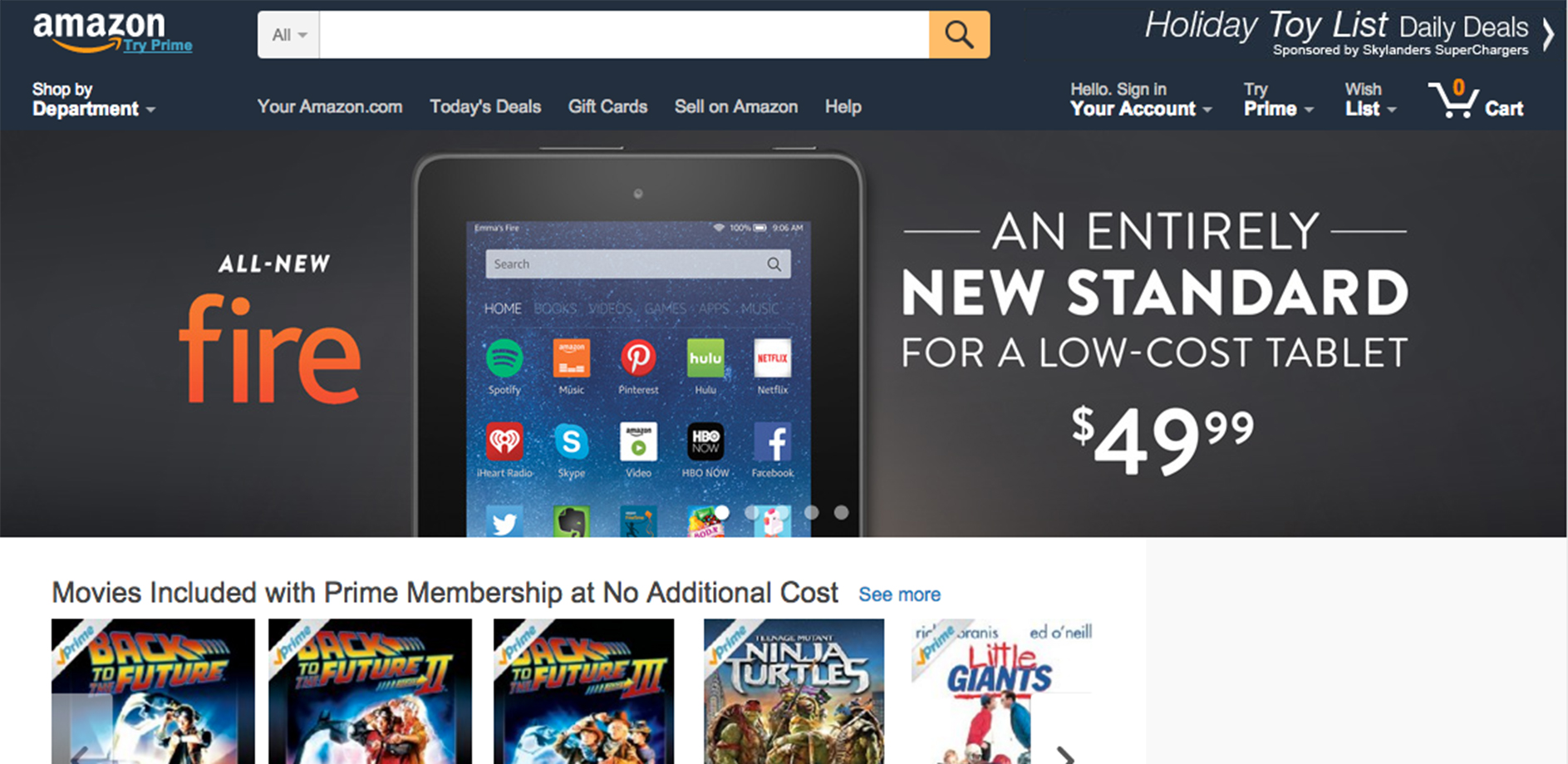The height and width of the screenshot is (764, 1568).
Task: Advance the Holiday Toy List banner arrow
Action: pyautogui.click(x=1549, y=35)
